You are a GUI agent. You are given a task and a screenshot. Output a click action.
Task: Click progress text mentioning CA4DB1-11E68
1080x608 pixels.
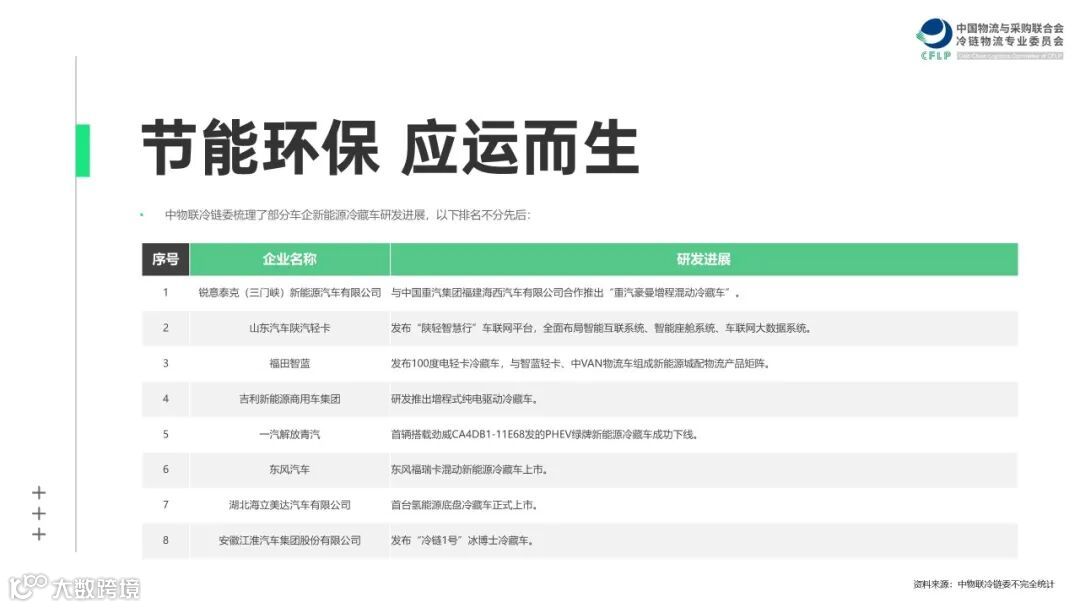[545, 434]
